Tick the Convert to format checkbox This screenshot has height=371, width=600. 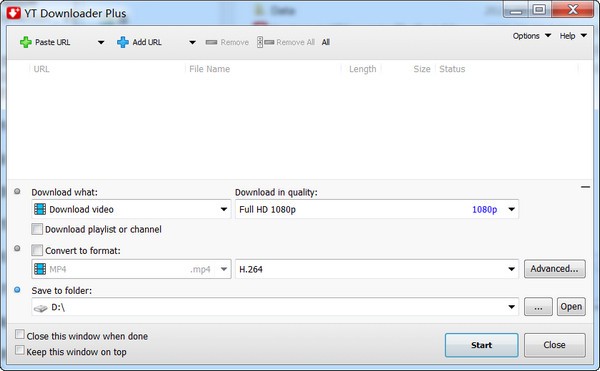pos(37,251)
